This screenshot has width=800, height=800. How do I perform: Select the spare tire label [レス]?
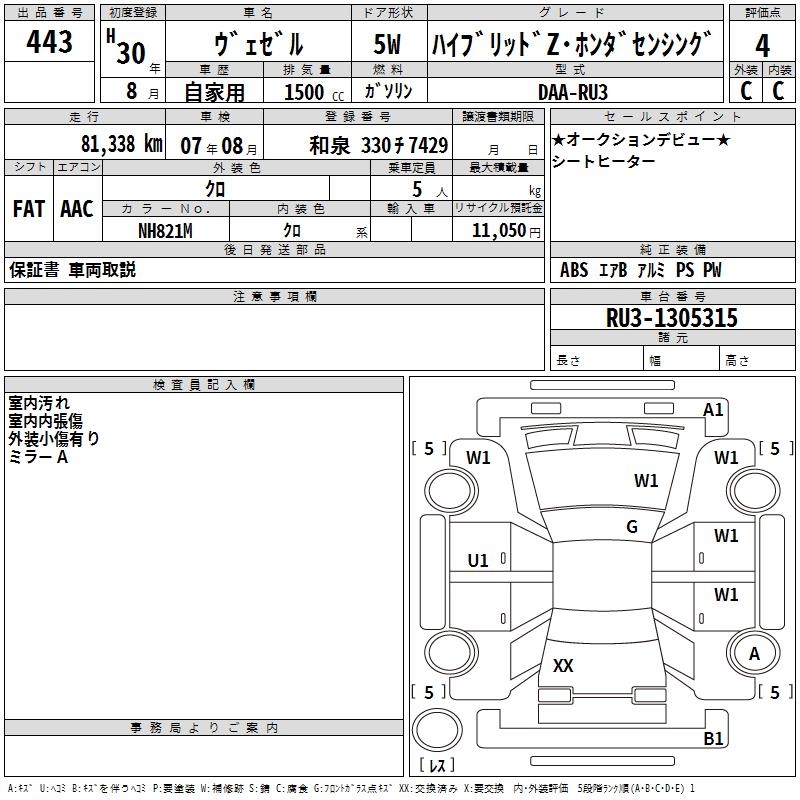(x=436, y=764)
